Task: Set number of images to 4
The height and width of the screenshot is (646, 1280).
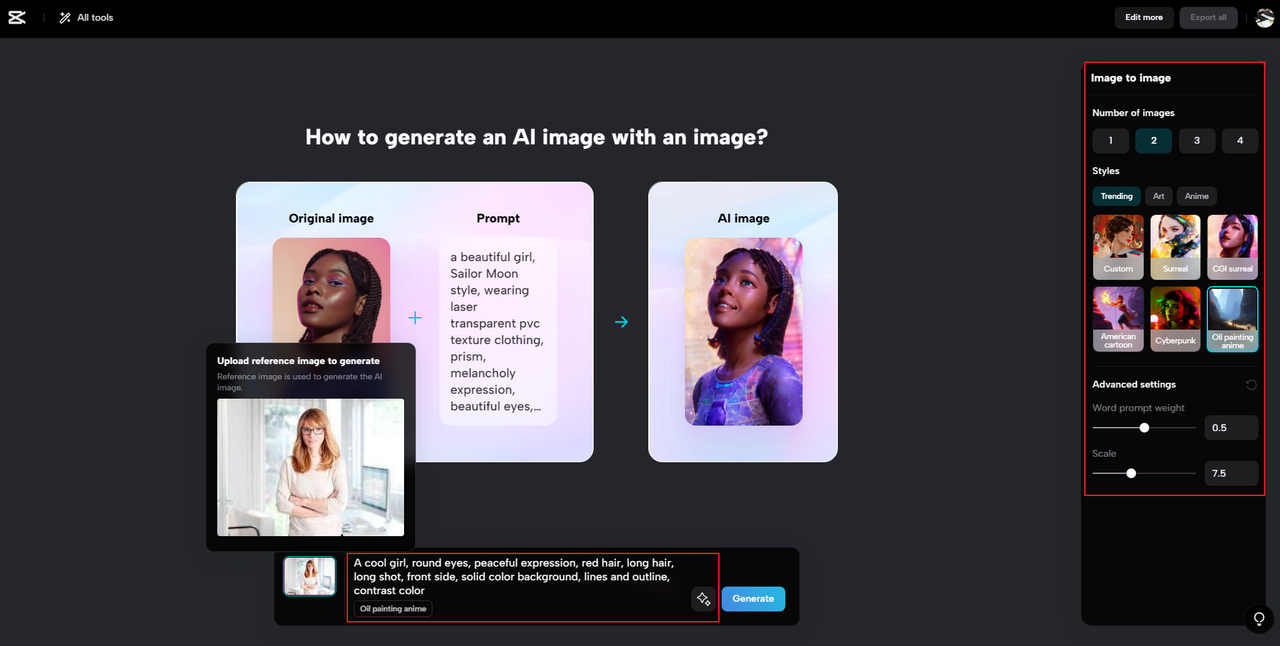Action: pyautogui.click(x=1240, y=141)
